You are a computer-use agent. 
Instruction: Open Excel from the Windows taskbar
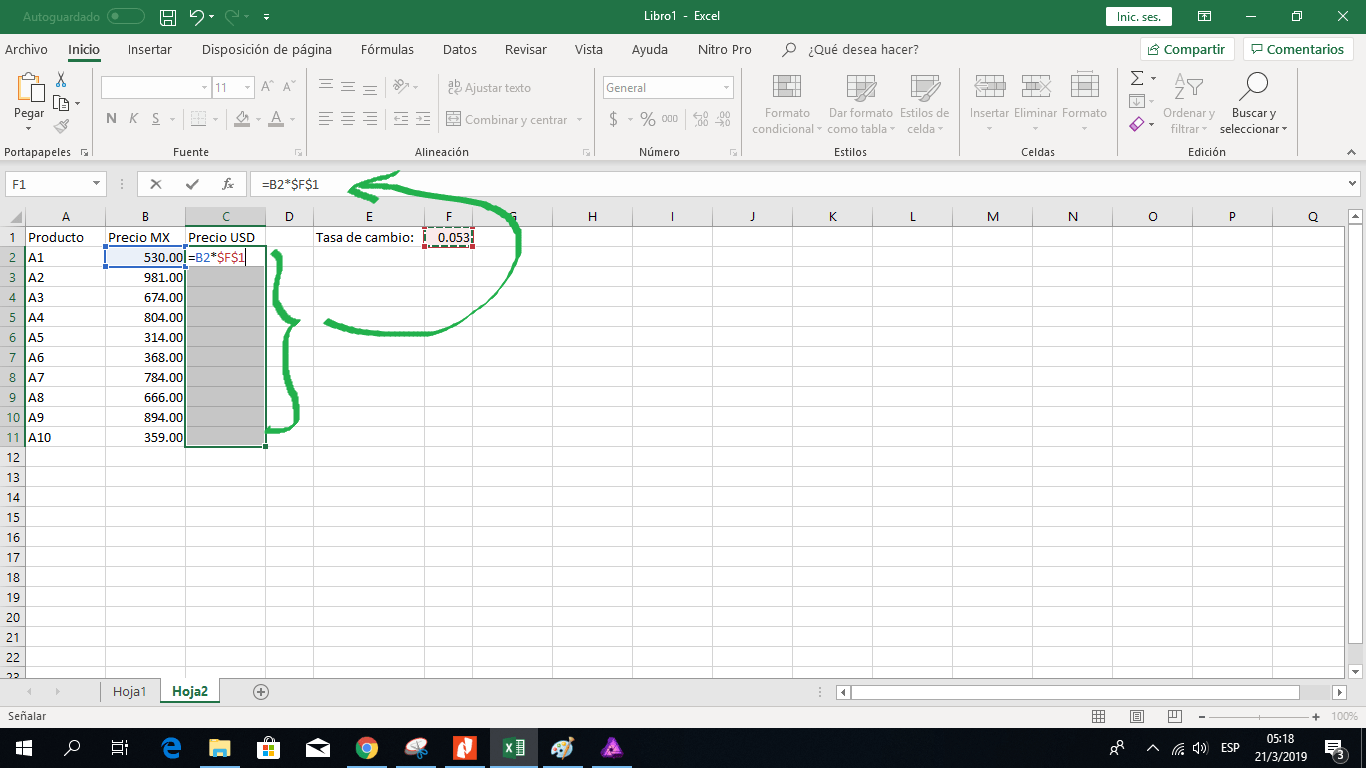point(514,748)
